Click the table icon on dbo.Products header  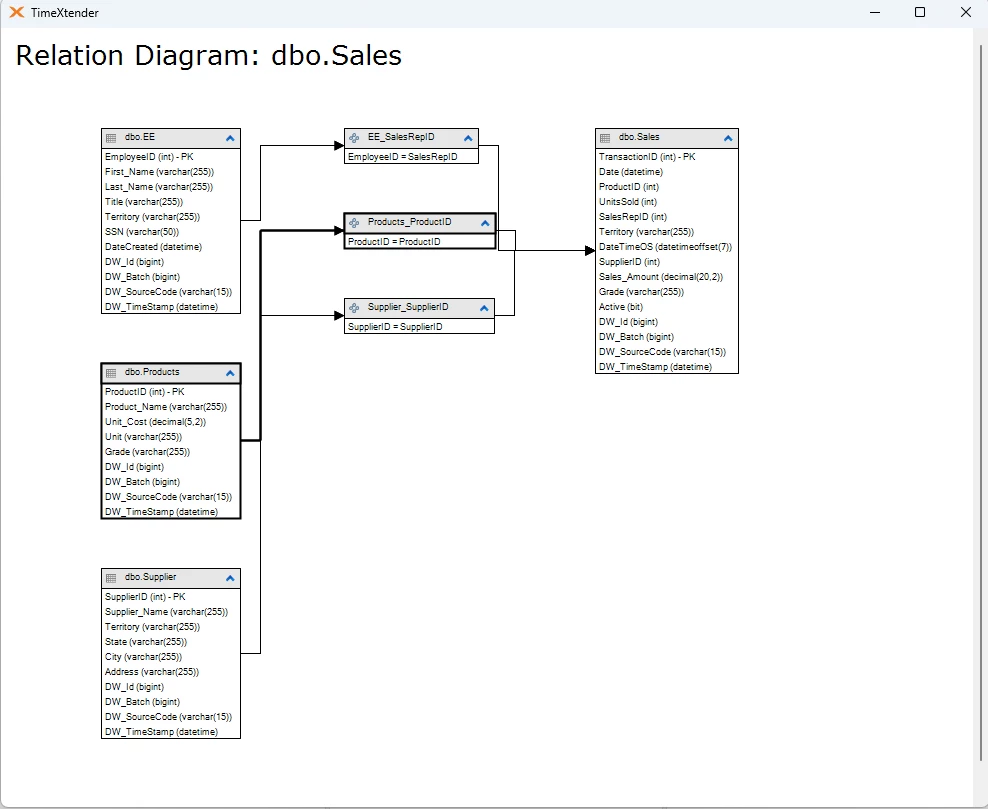tap(111, 373)
